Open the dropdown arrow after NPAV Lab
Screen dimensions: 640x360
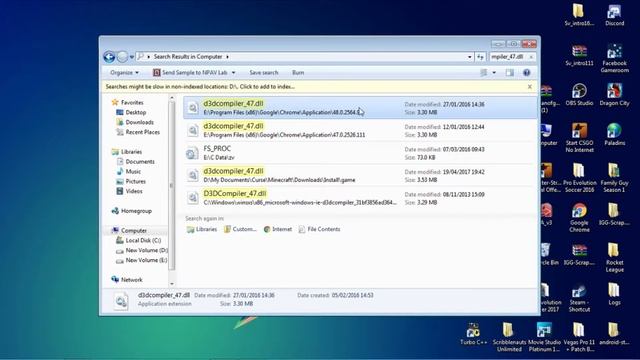point(233,73)
